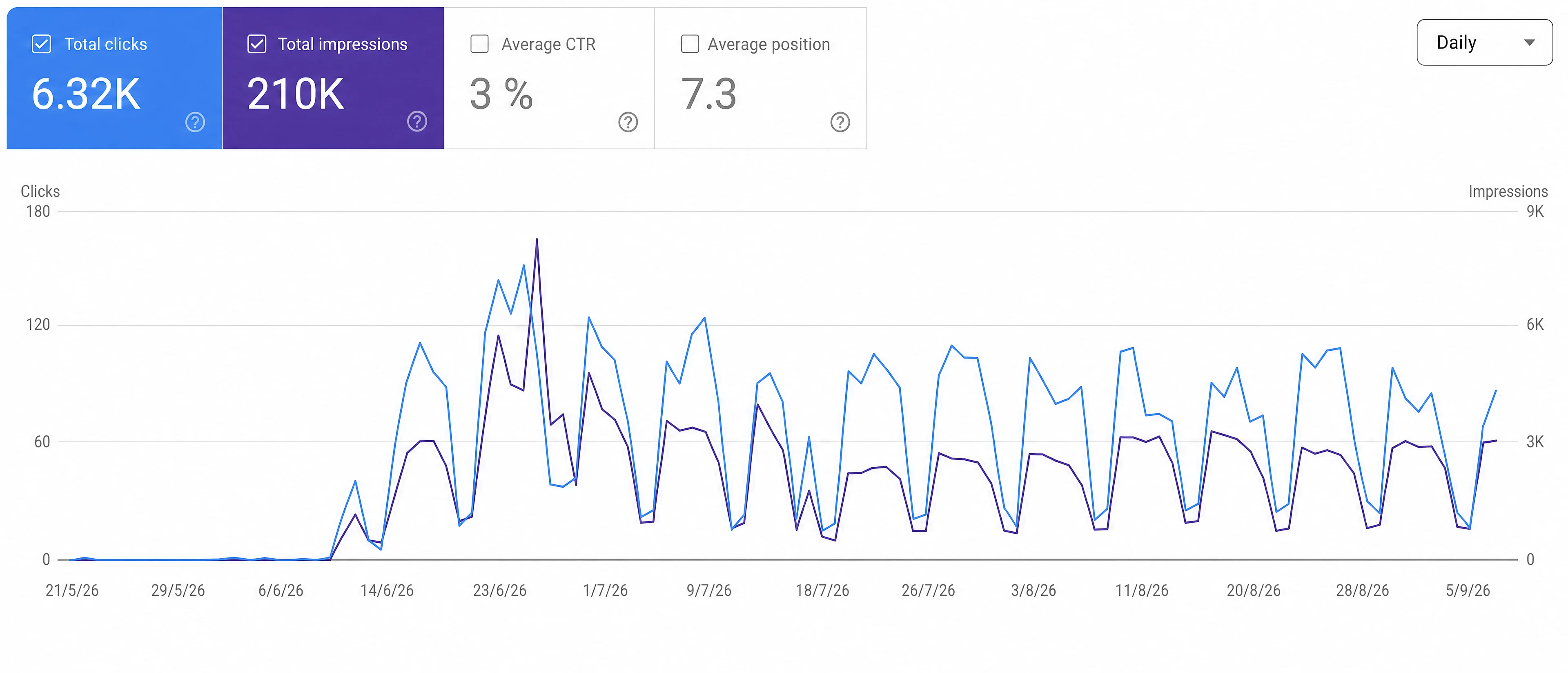Select the Total impressions label
This screenshot has height=673, width=1568.
(343, 45)
